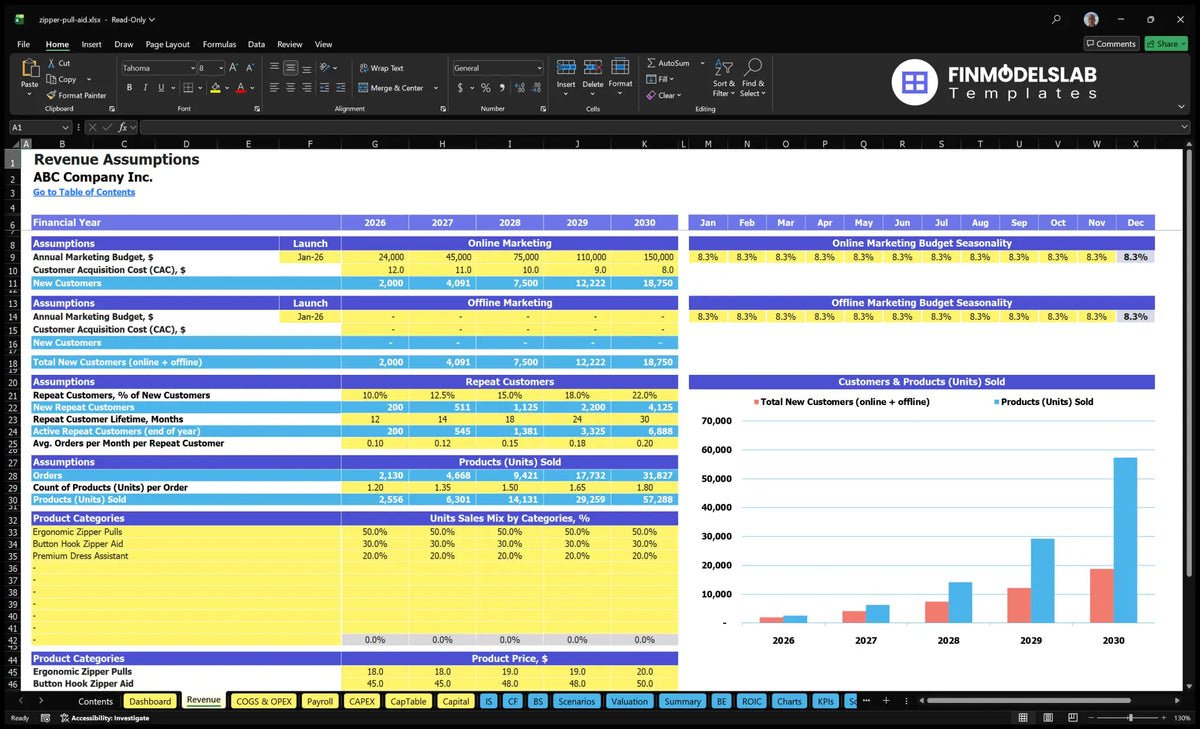
Task: Click the Accounting Number Format dollar icon
Action: [459, 88]
